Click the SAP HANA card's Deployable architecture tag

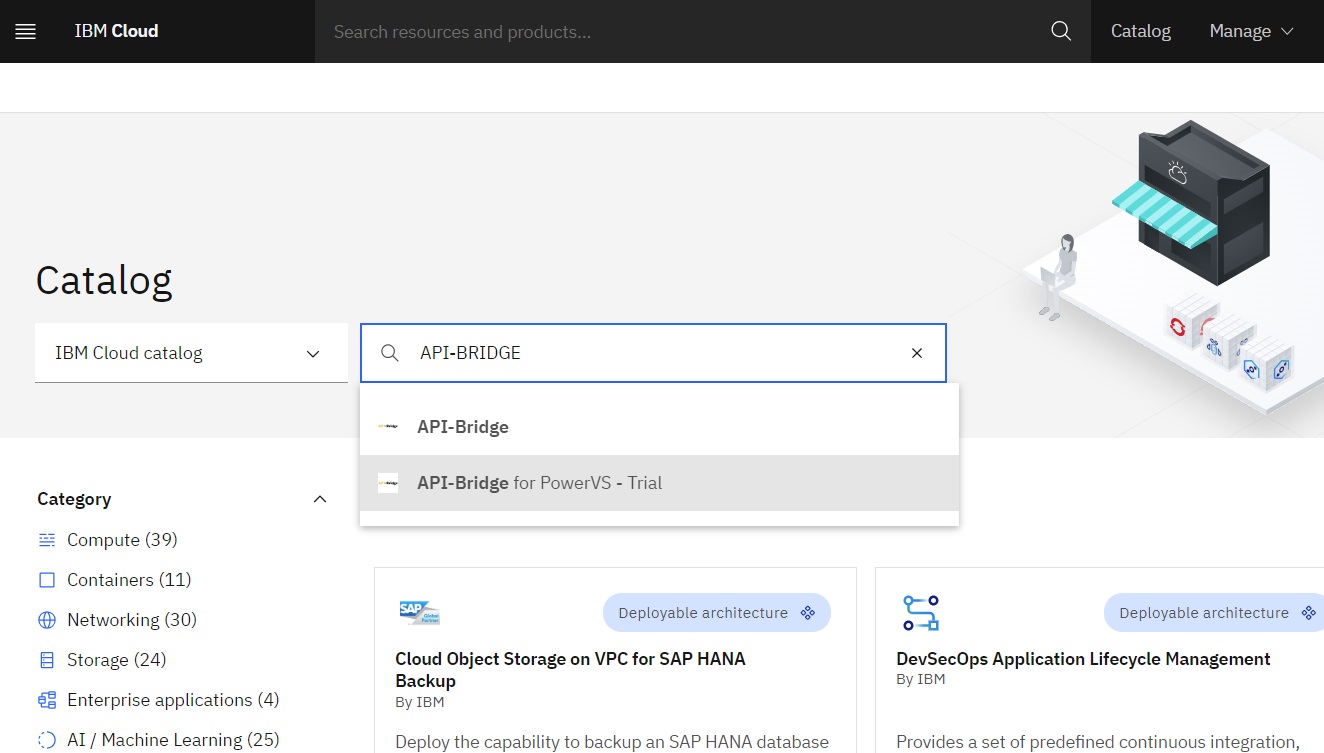point(716,613)
